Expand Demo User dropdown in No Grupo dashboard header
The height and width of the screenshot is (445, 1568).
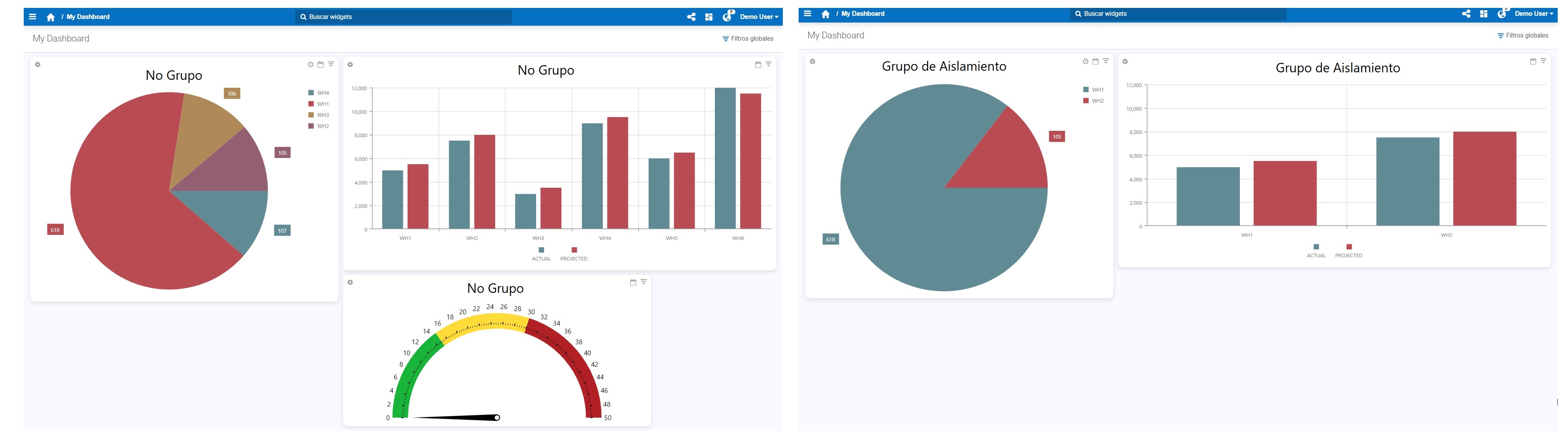pyautogui.click(x=758, y=17)
